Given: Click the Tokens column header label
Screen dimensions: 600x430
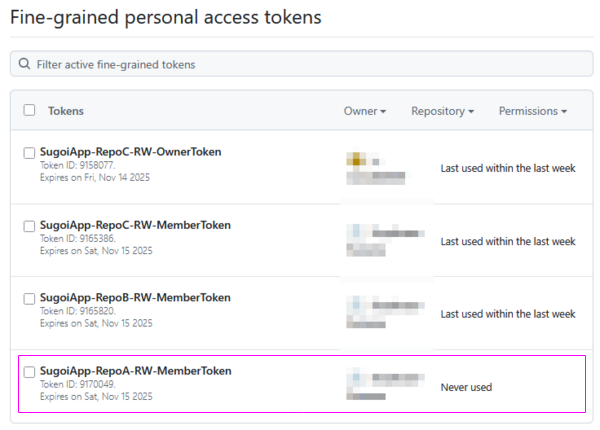Looking at the screenshot, I should point(66,111).
